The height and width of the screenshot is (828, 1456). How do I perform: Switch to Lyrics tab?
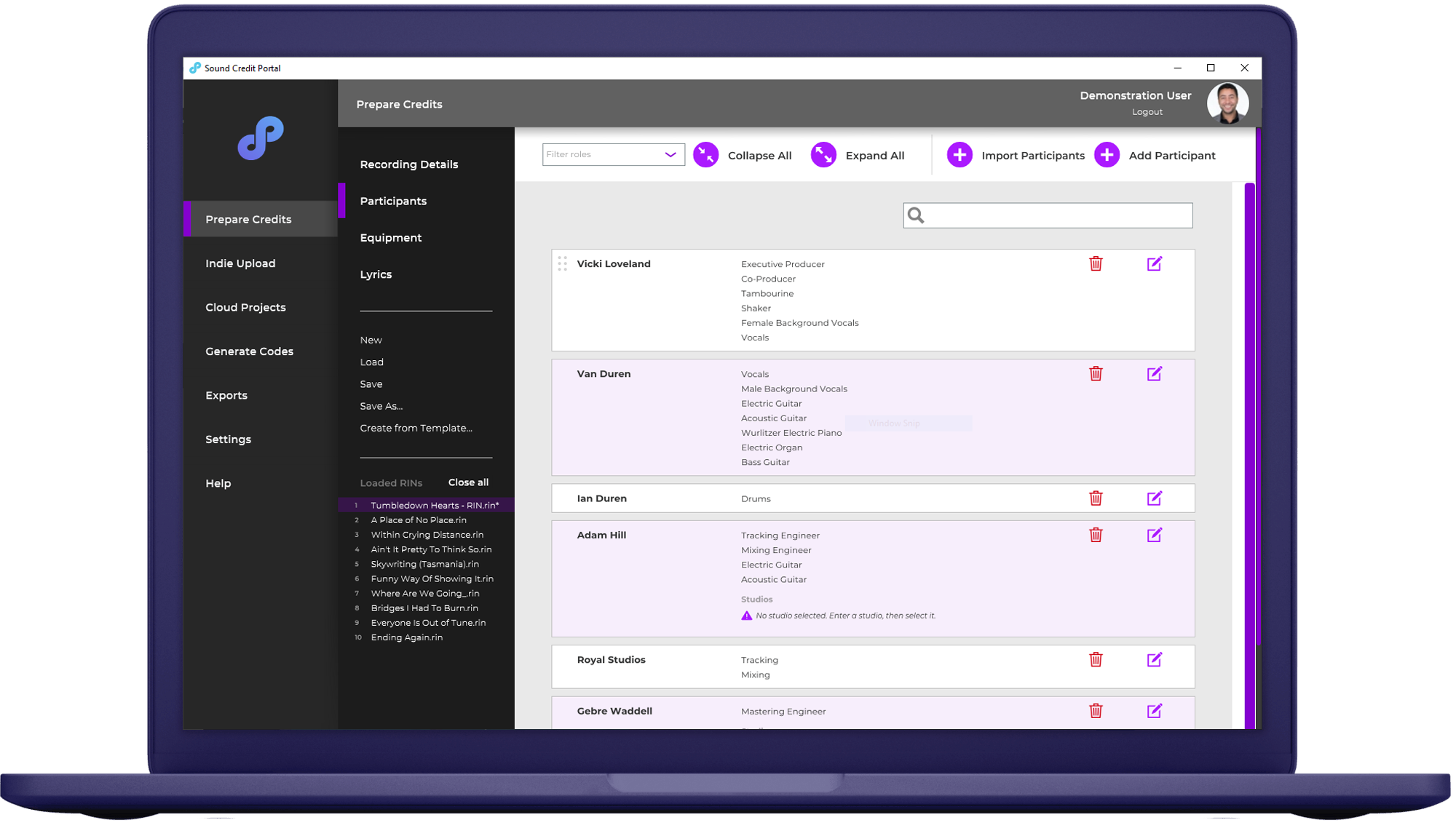376,275
